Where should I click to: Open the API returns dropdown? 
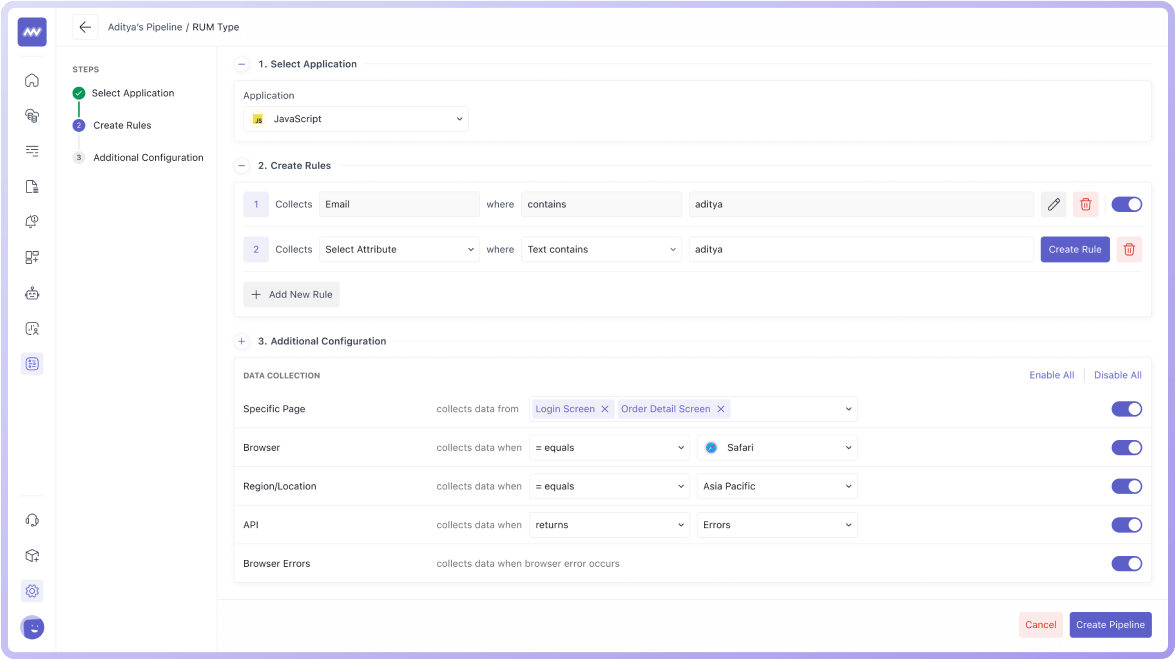(x=609, y=525)
